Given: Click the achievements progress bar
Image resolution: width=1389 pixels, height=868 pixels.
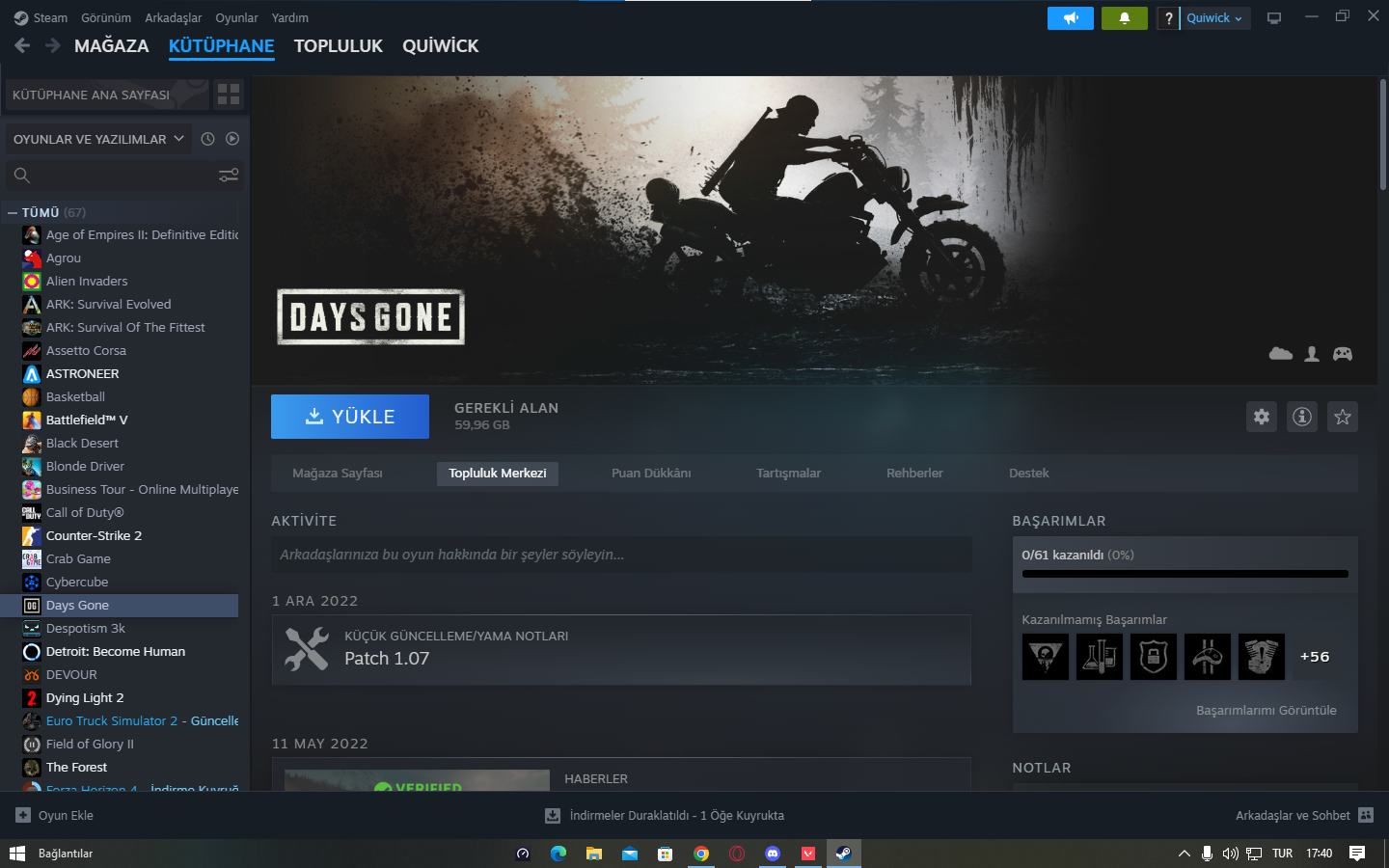Looking at the screenshot, I should click(1185, 574).
